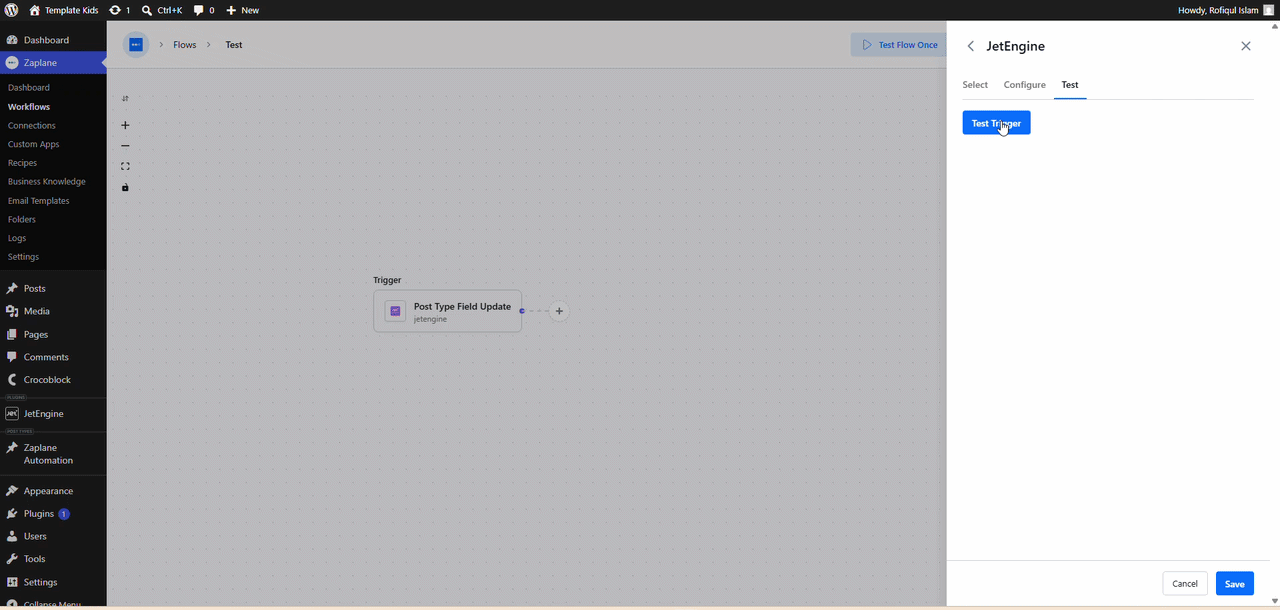Open Workflows submenu item
Image resolution: width=1280 pixels, height=610 pixels.
click(x=28, y=107)
